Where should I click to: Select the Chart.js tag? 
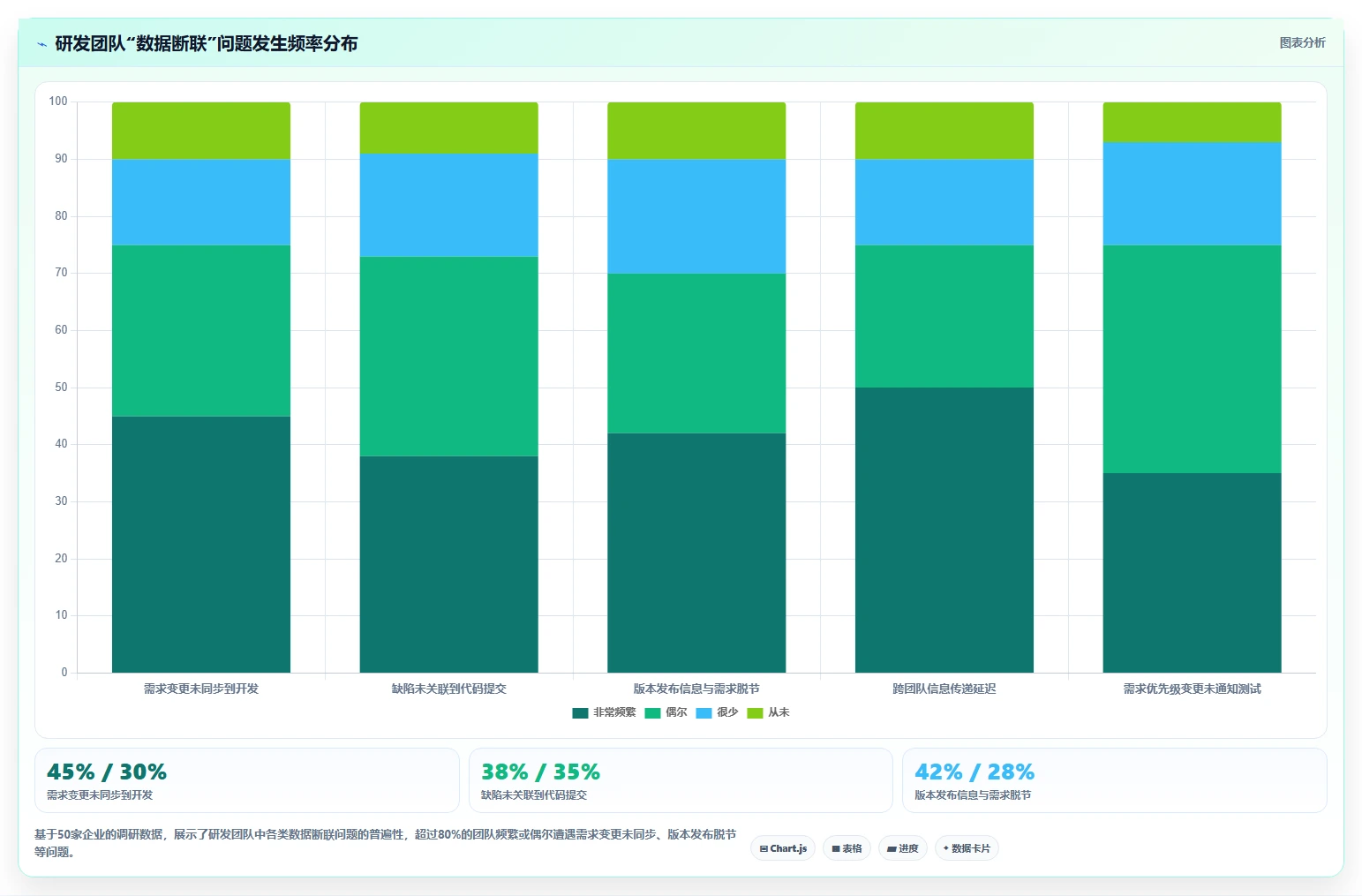tap(783, 848)
